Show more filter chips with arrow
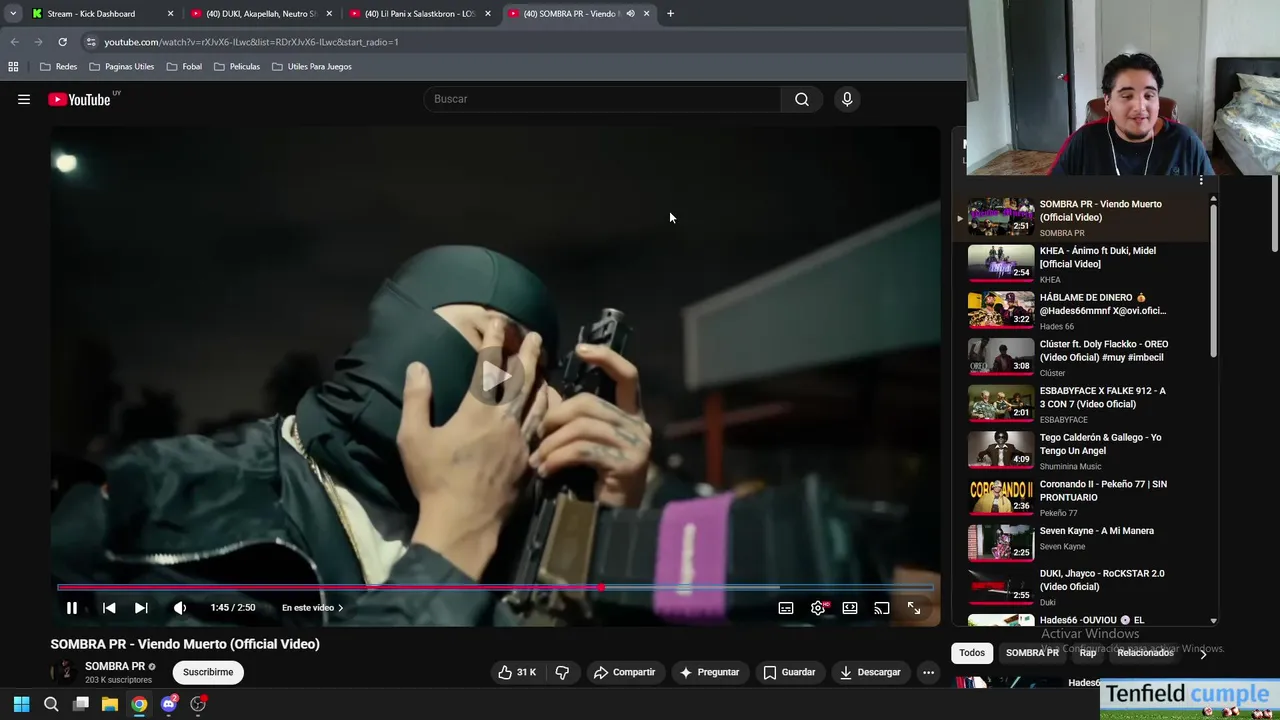Screen dimensions: 1280x720 [x=1203, y=653]
